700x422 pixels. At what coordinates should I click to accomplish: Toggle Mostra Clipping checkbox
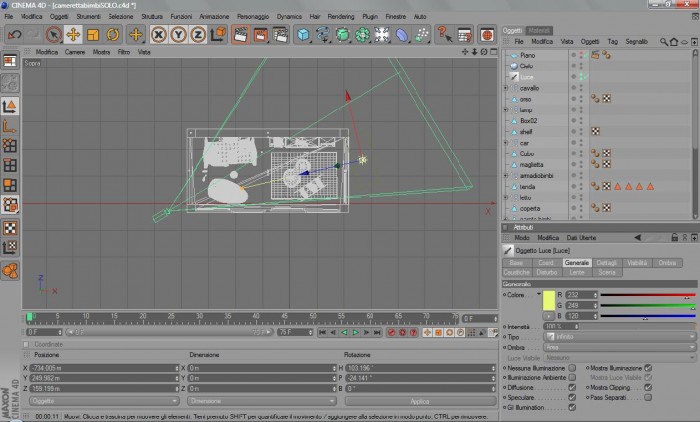tap(648, 388)
